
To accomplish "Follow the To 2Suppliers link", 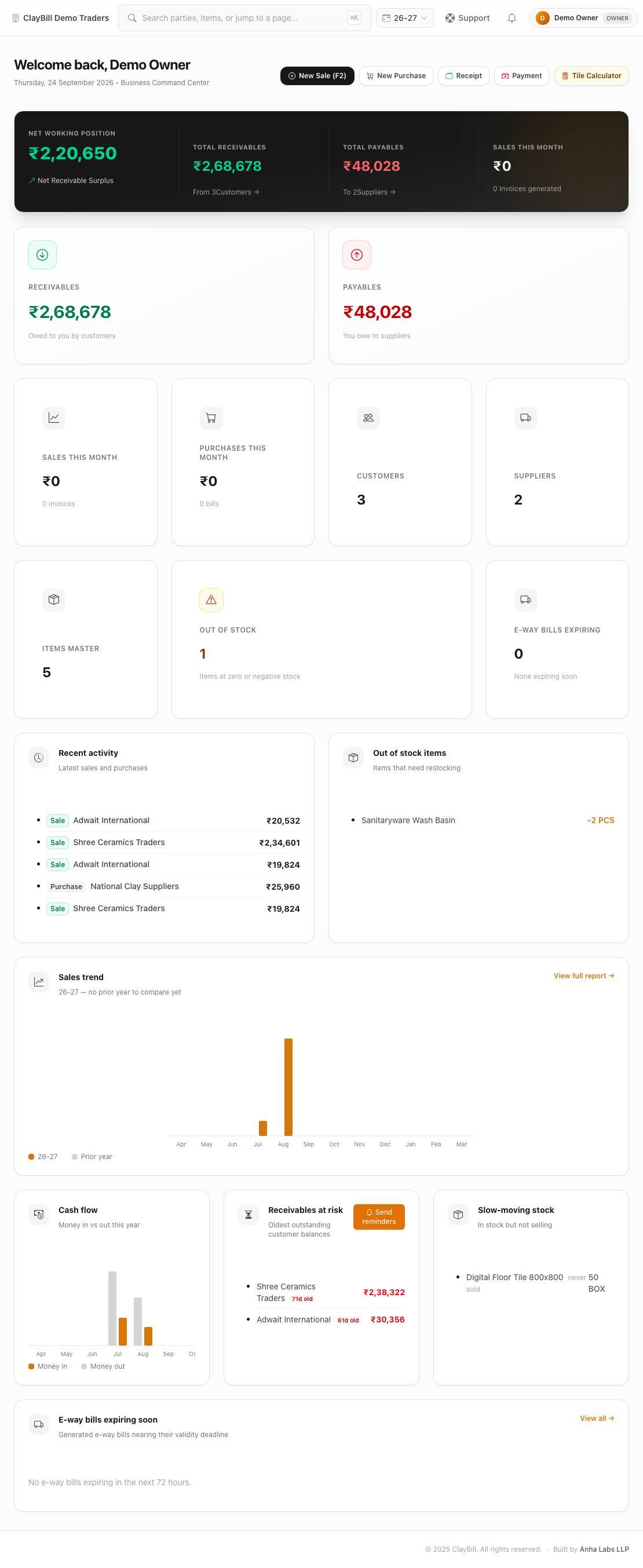I will pyautogui.click(x=369, y=192).
